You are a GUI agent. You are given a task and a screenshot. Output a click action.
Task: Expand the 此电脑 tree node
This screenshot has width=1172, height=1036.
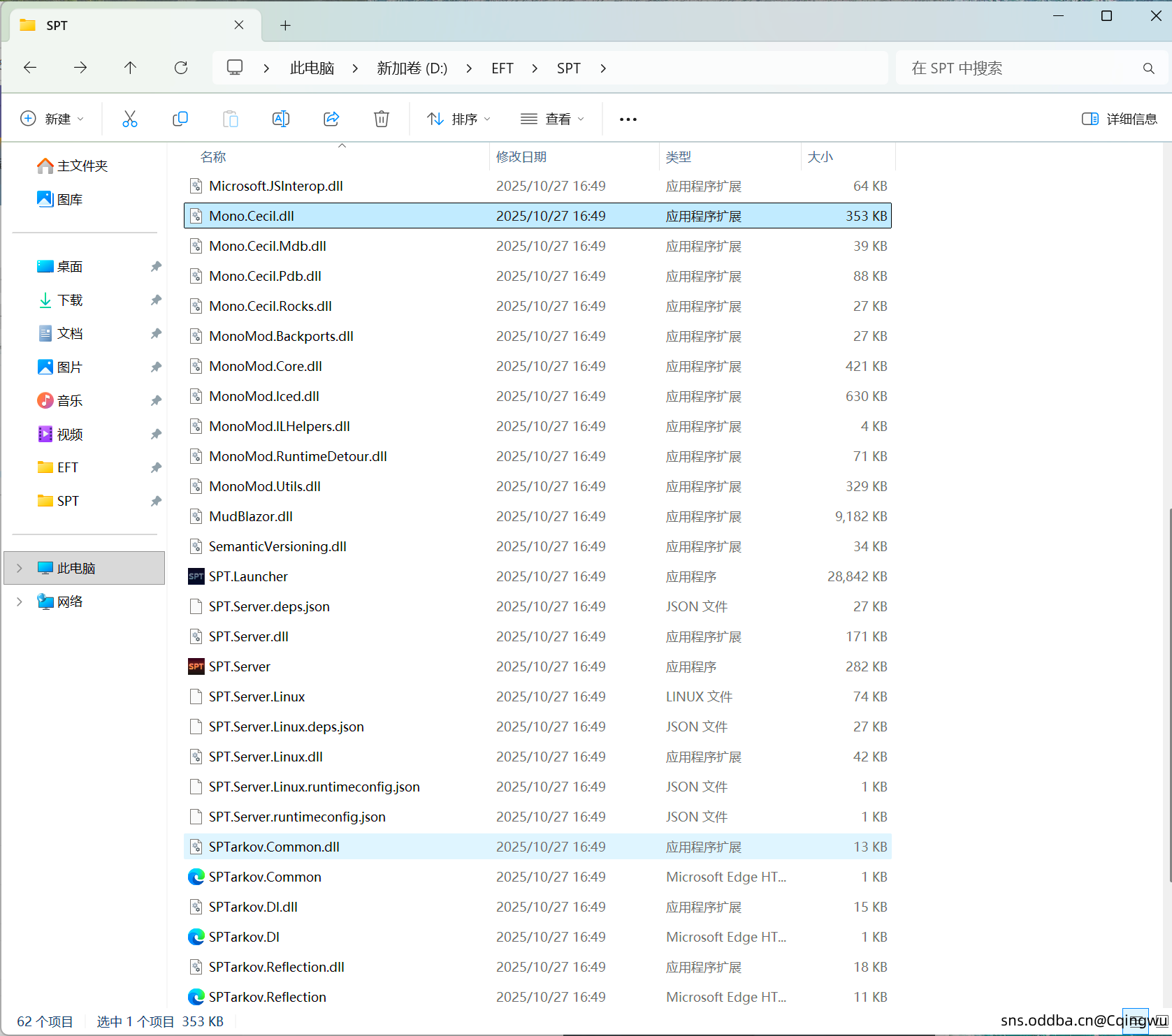[20, 568]
